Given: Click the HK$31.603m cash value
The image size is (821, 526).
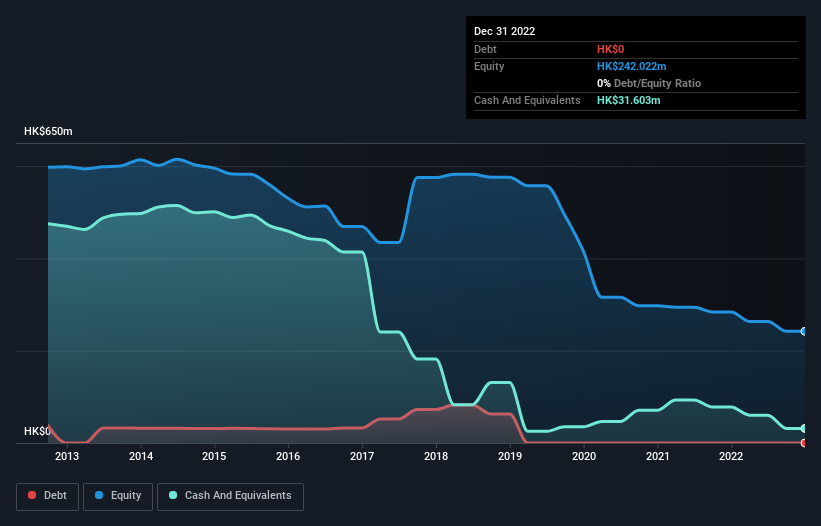Looking at the screenshot, I should click(628, 100).
